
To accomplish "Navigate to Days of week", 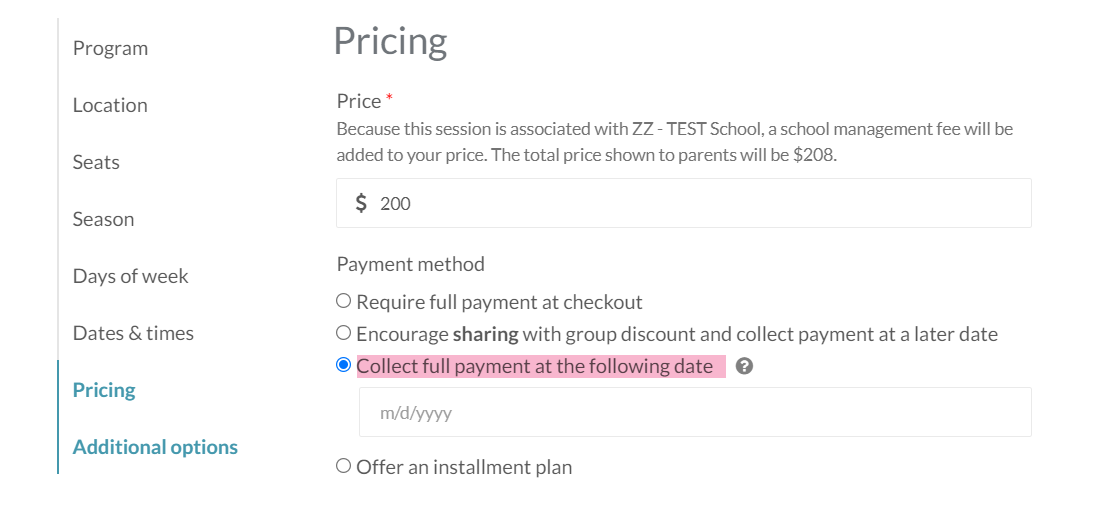I will [130, 276].
